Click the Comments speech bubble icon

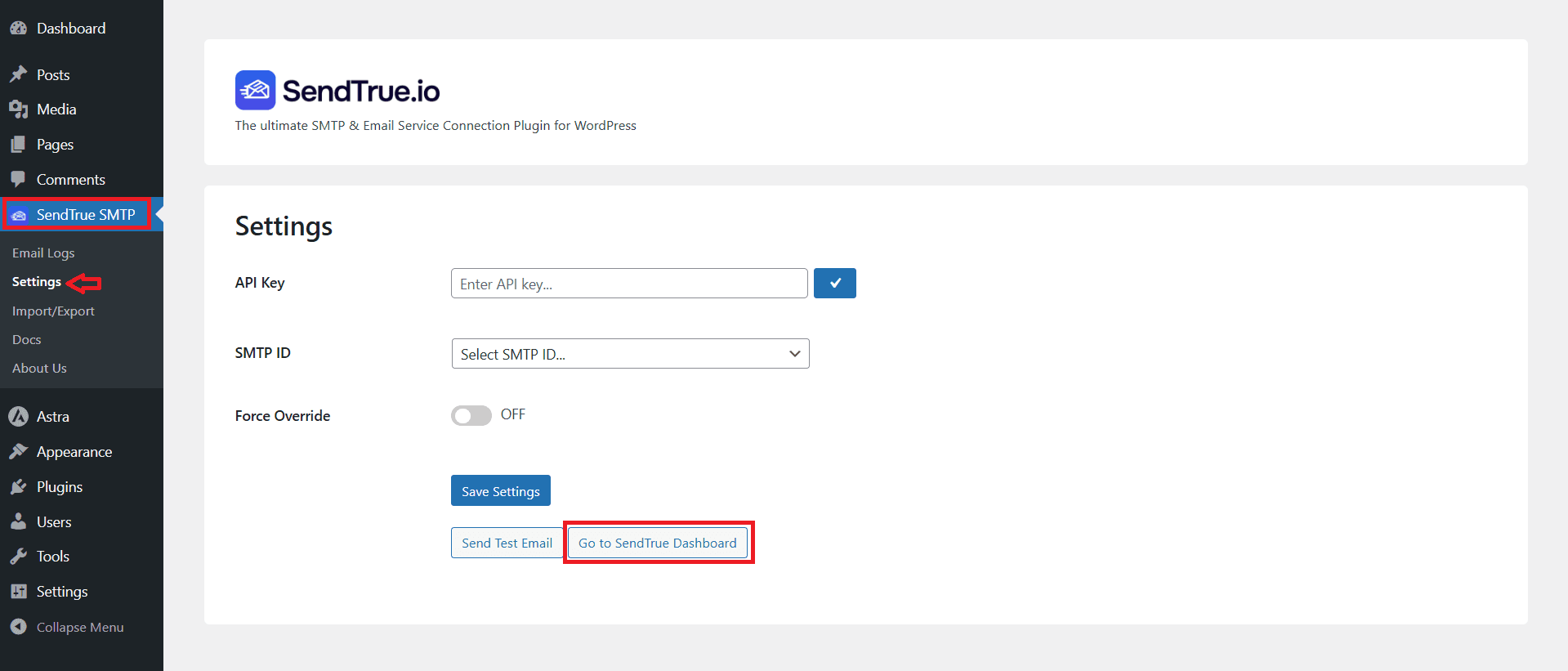pyautogui.click(x=18, y=179)
